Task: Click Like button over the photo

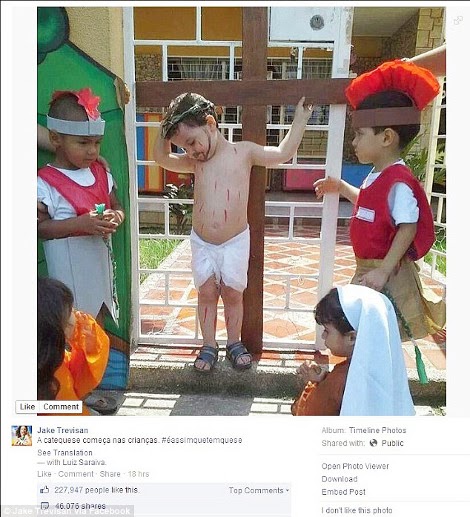Action: (27, 407)
